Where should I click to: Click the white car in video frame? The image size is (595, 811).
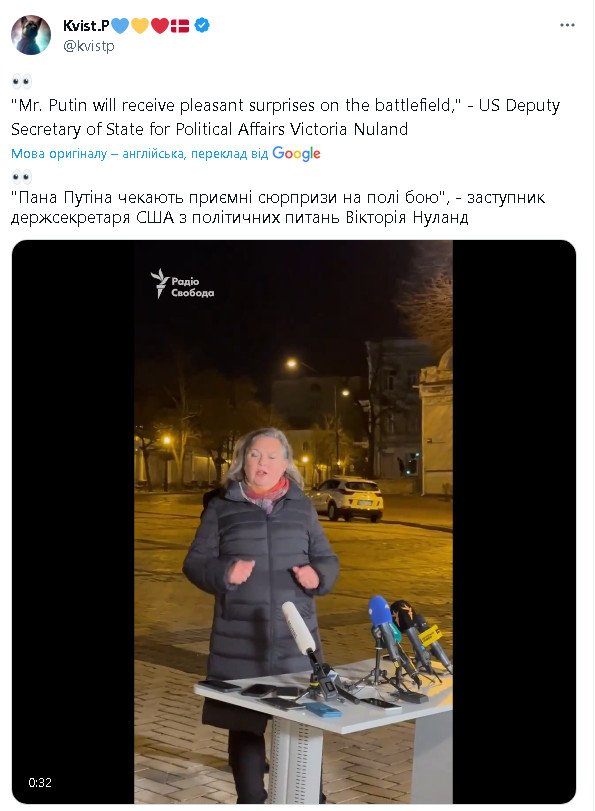click(x=346, y=499)
